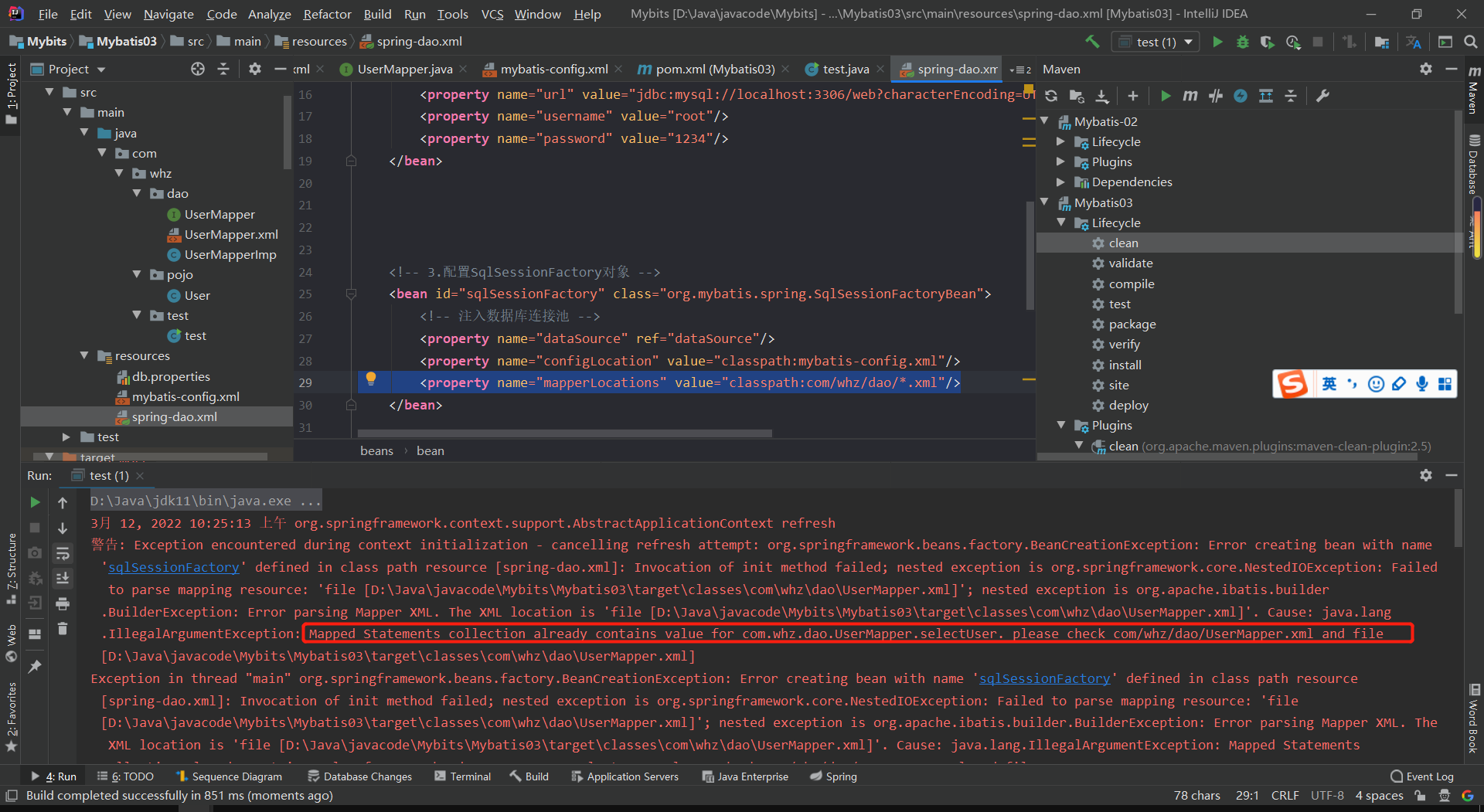Click first sqlSessionFactory link in console

[174, 567]
